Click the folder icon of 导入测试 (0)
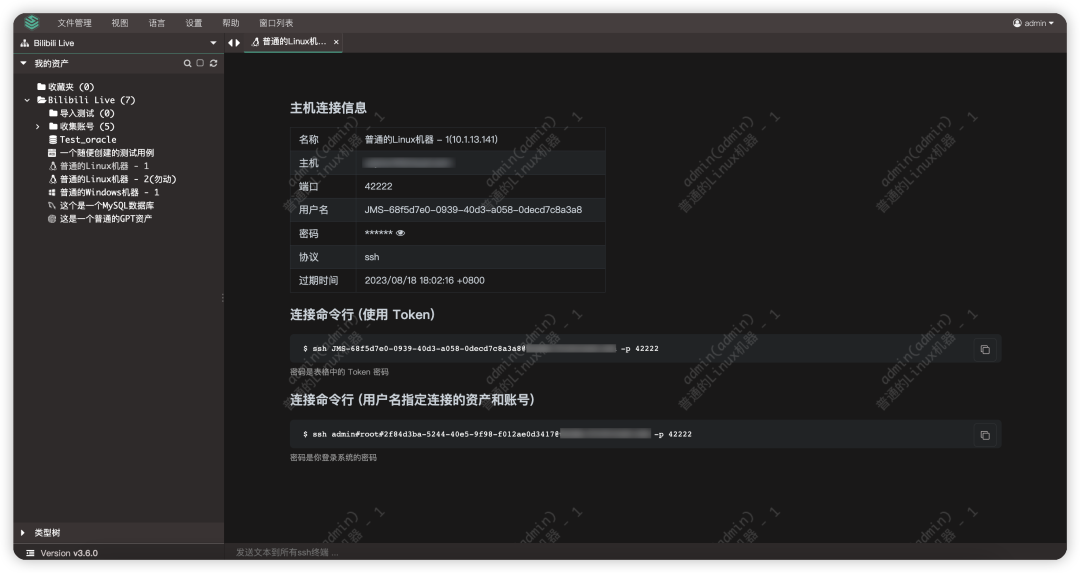This screenshot has height=573, width=1080. (53, 113)
